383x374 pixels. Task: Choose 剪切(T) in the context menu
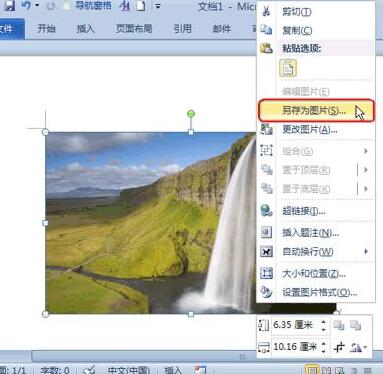coord(316,12)
